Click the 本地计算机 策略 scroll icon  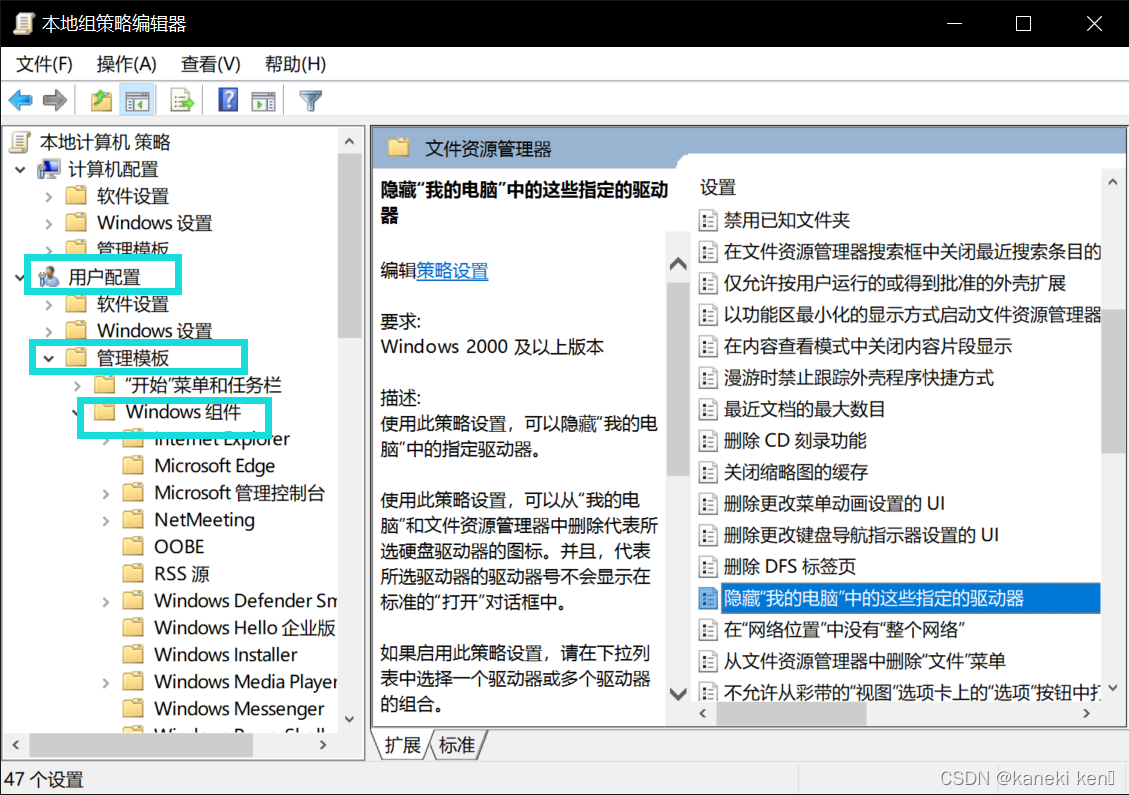tap(21, 142)
